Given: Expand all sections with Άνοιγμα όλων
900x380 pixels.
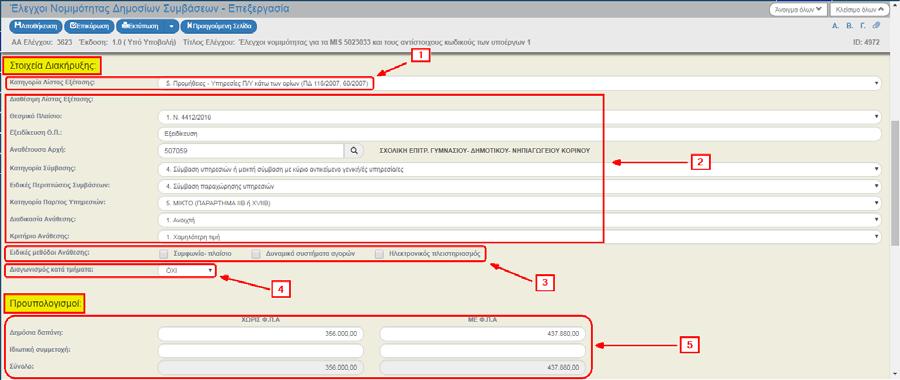Looking at the screenshot, I should click(x=798, y=10).
